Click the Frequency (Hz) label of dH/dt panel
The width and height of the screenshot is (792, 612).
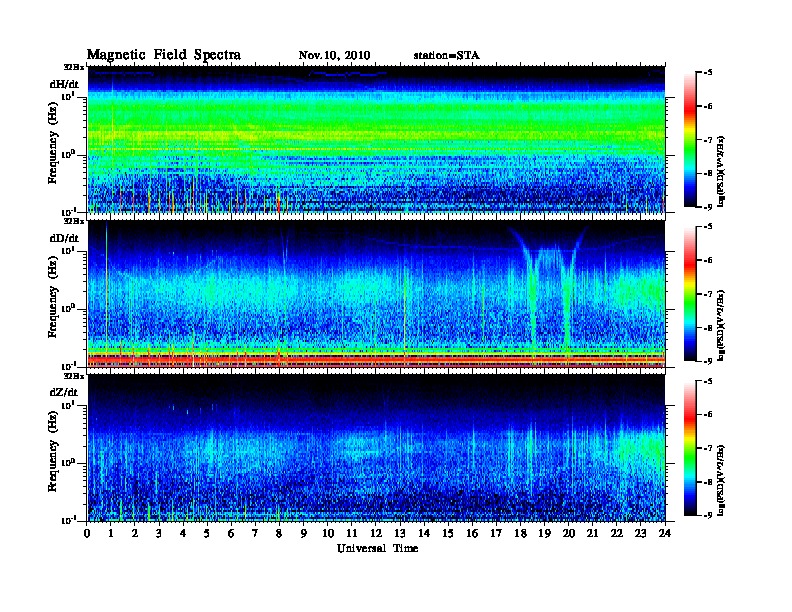coord(53,142)
